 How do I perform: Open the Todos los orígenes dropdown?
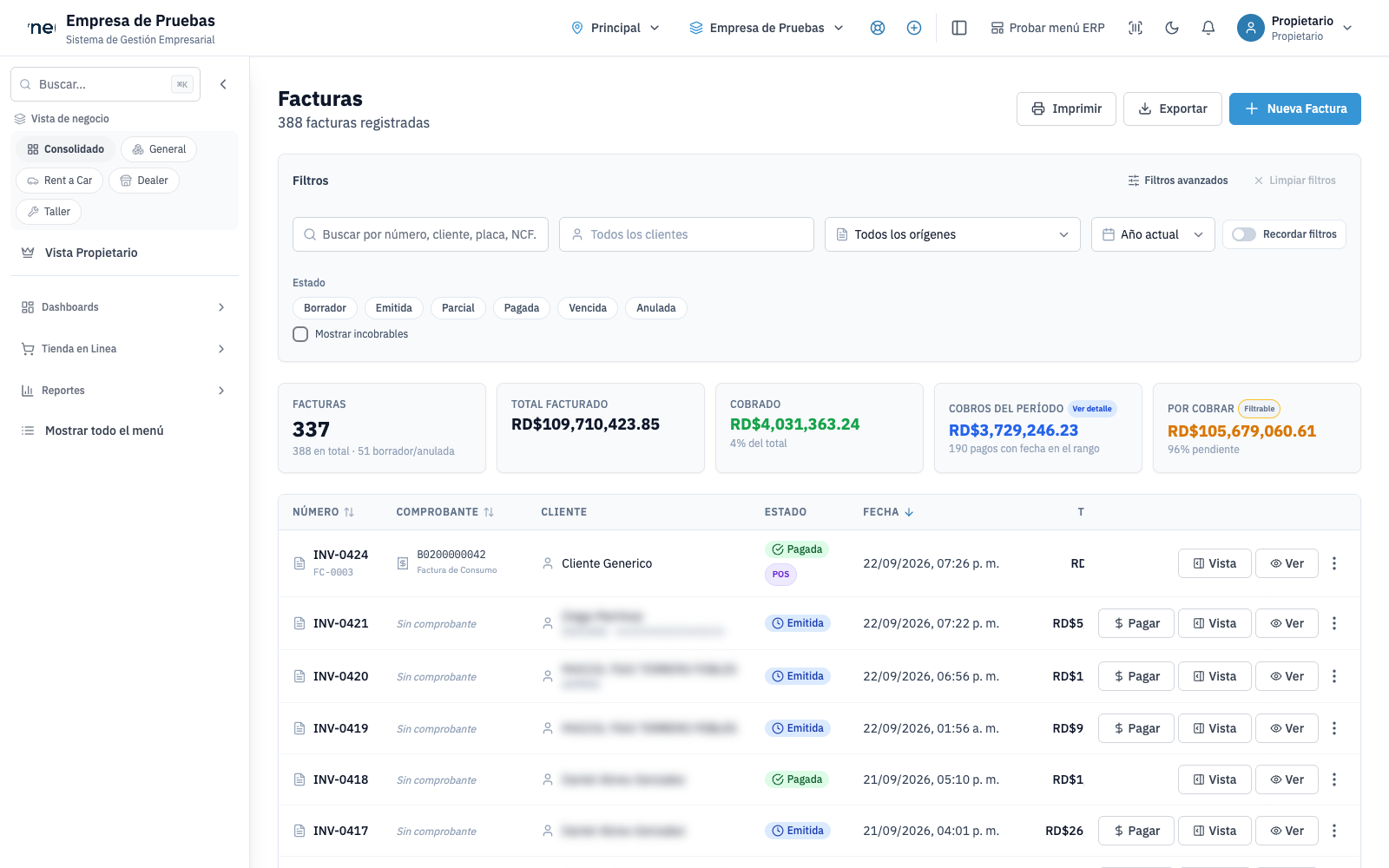pos(952,234)
